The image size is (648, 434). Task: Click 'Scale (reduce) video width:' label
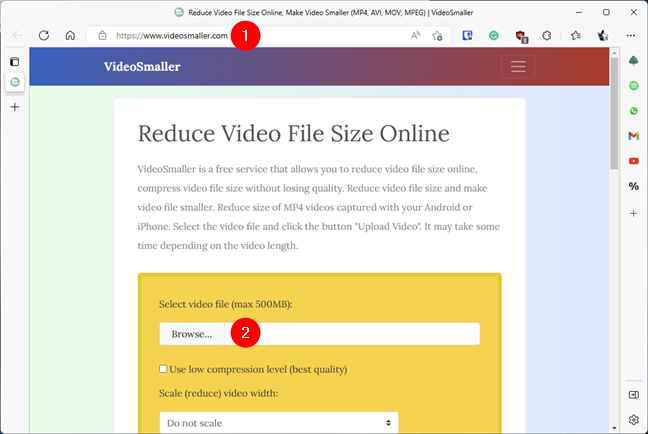coord(219,393)
